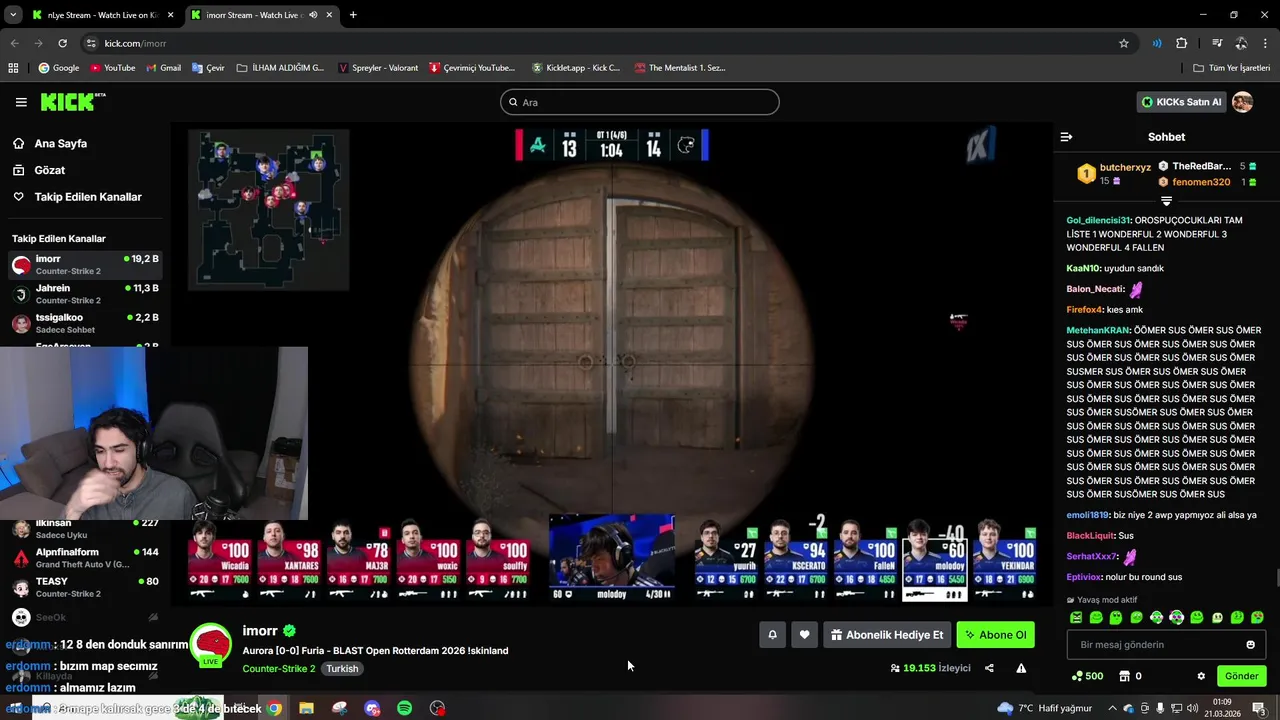The image size is (1280, 720).
Task: Open a new browser tab
Action: pos(353,15)
